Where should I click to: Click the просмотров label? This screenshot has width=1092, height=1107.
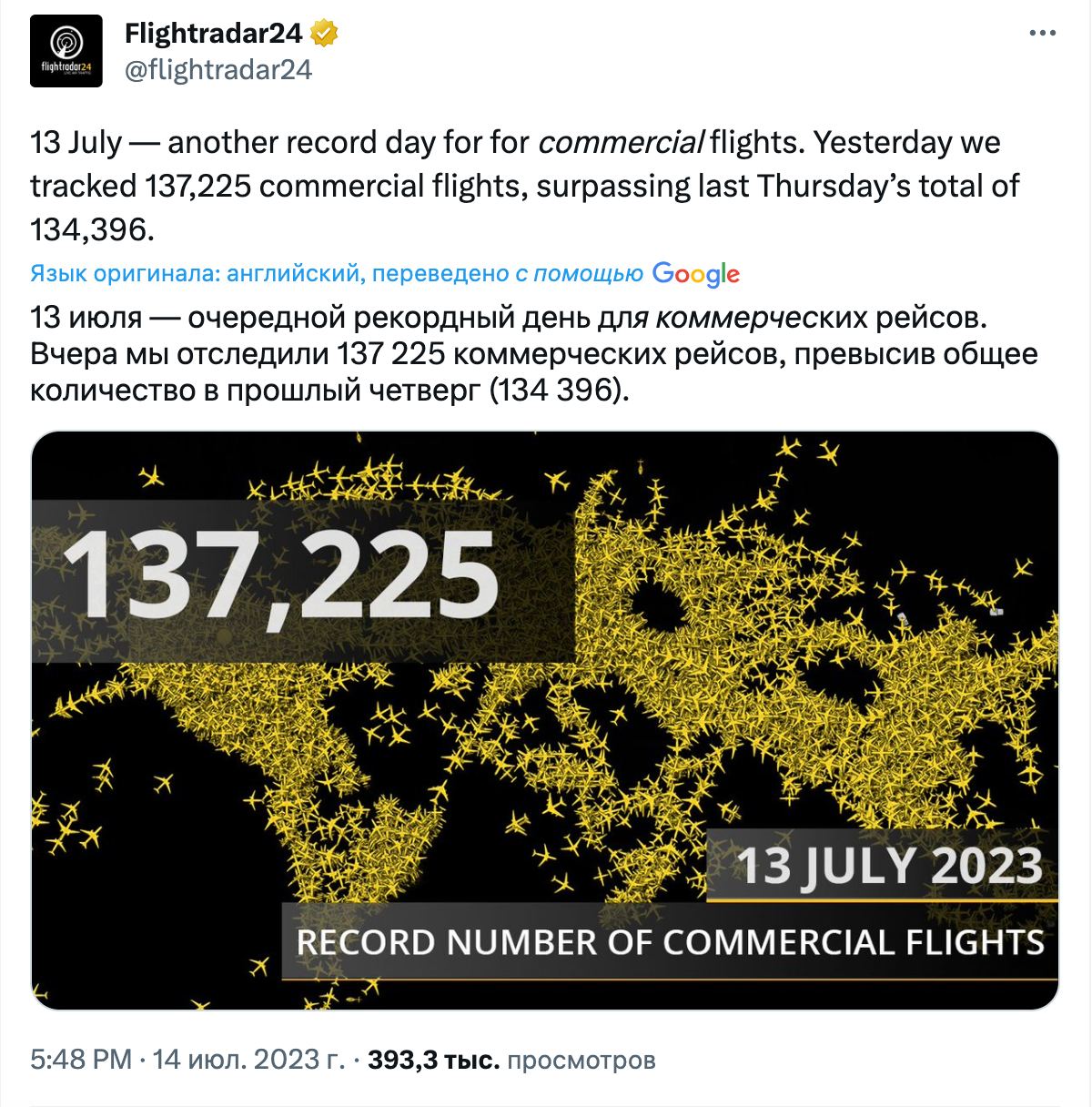coord(581,1060)
